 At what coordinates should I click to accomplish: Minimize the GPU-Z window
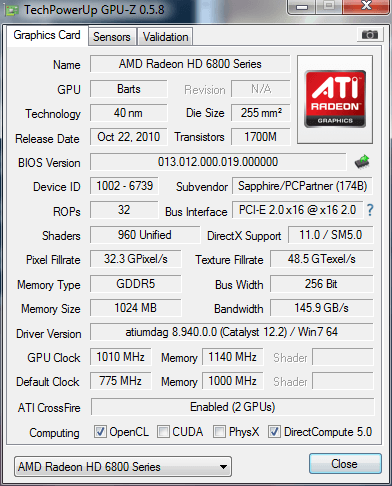pos(301,7)
